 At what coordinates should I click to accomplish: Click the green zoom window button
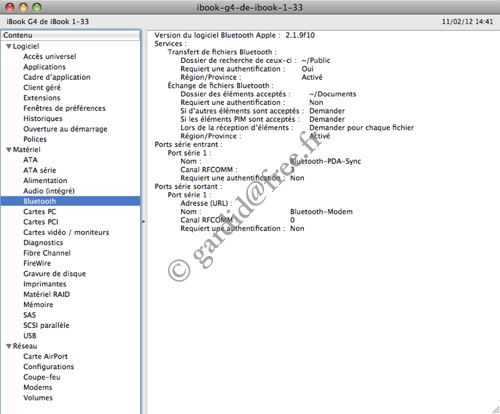tap(37, 7)
